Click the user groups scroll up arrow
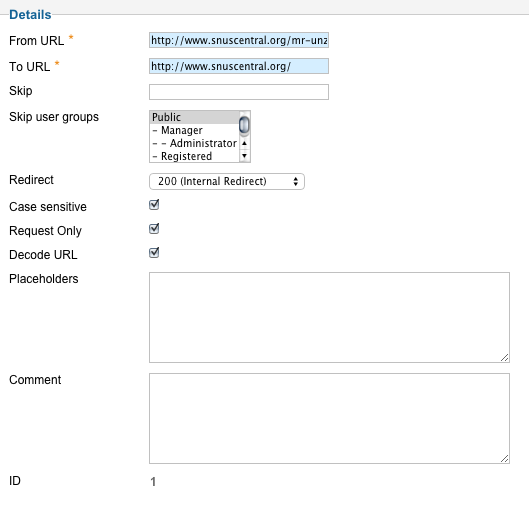 coord(245,143)
